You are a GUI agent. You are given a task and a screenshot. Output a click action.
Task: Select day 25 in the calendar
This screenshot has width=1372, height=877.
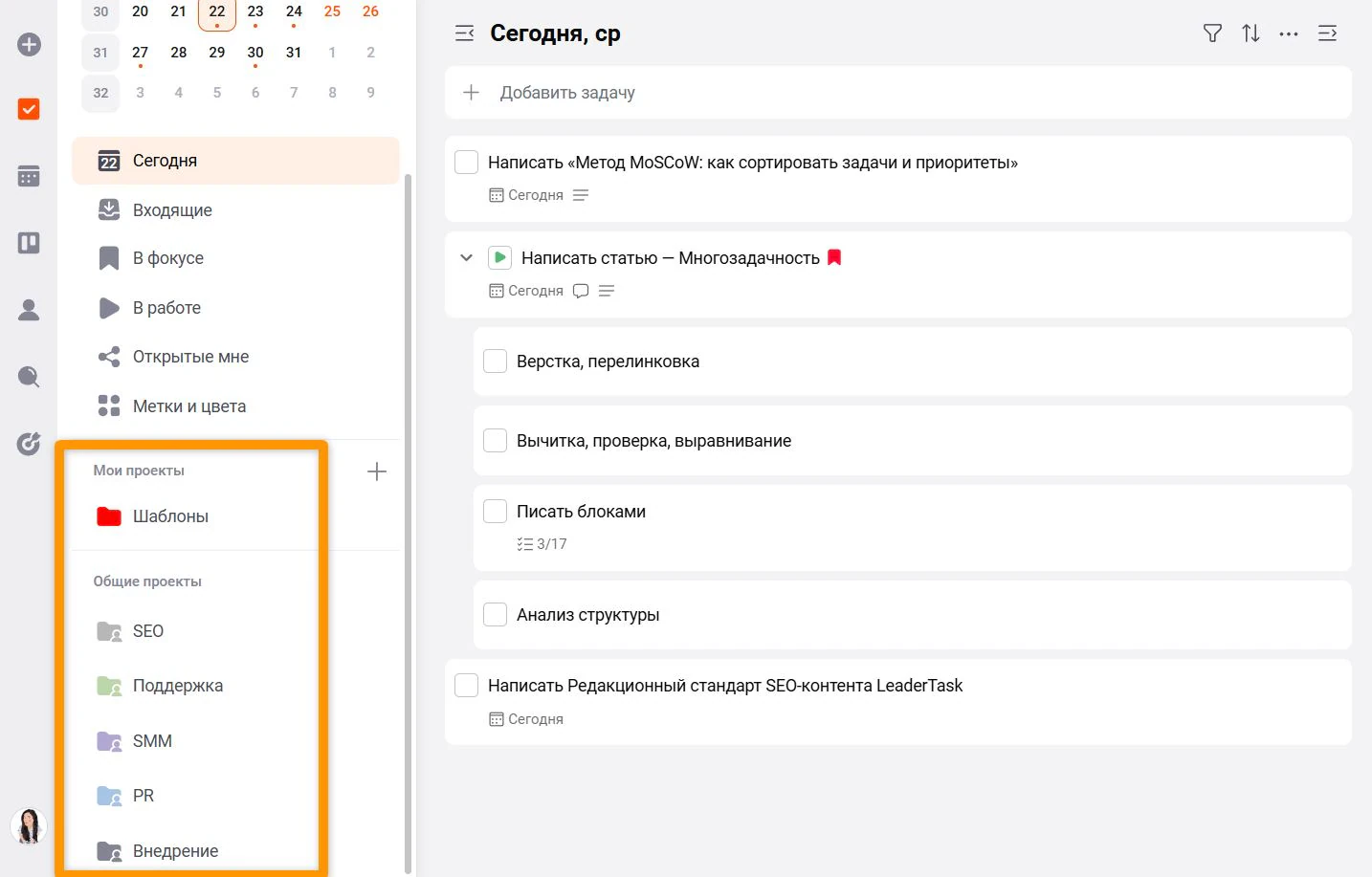(x=332, y=11)
